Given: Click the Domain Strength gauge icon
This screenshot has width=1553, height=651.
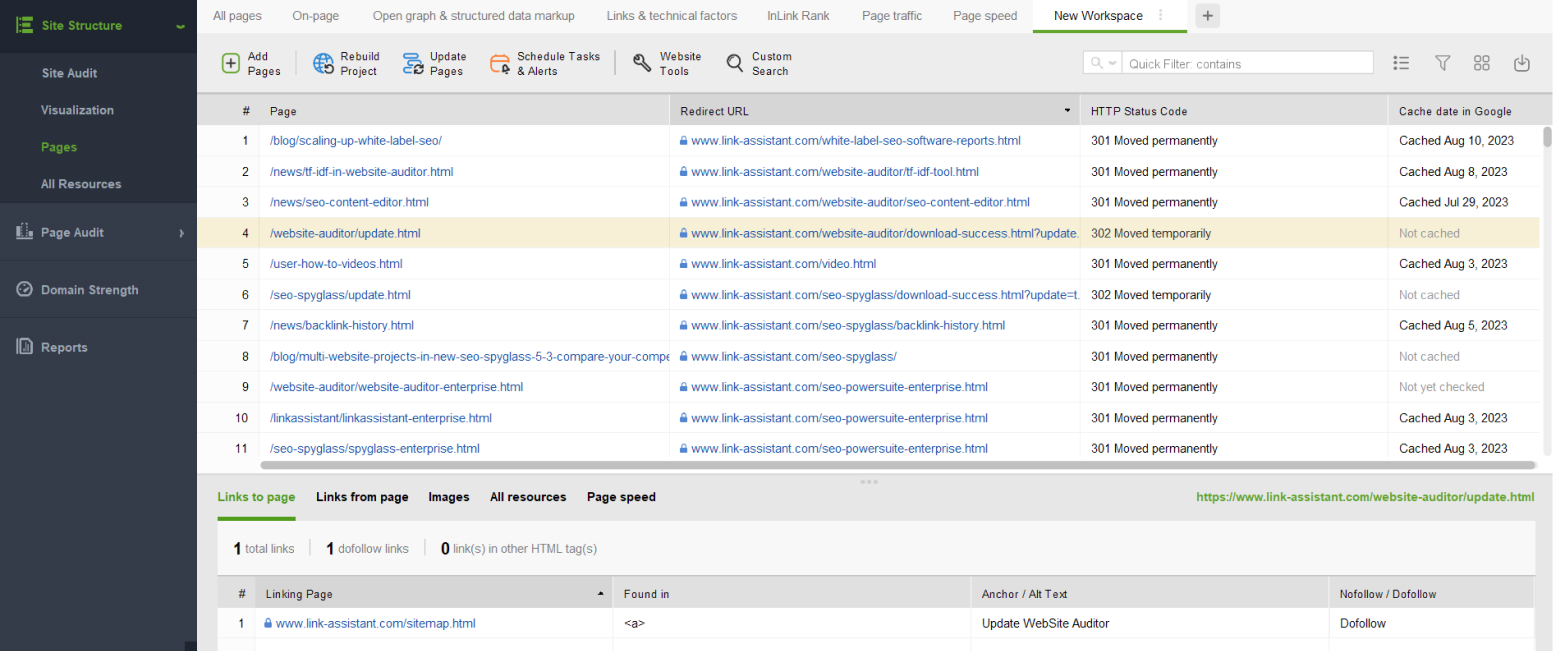Looking at the screenshot, I should click(x=25, y=289).
